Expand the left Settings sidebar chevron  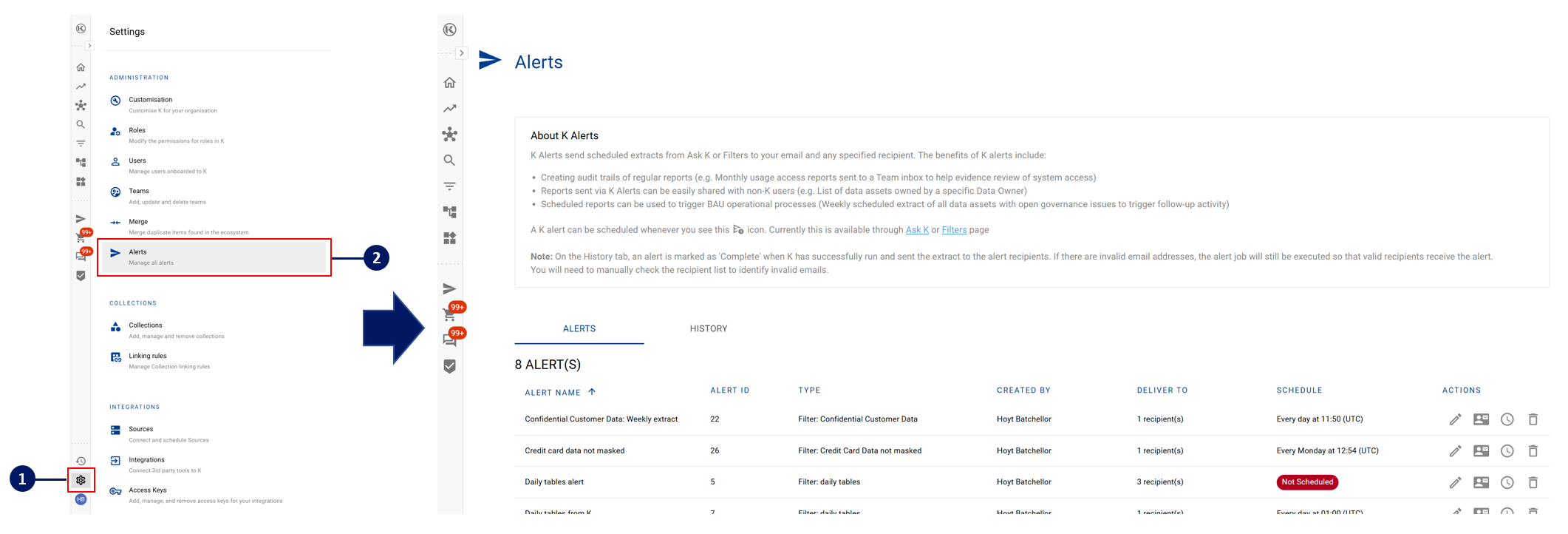point(89,46)
